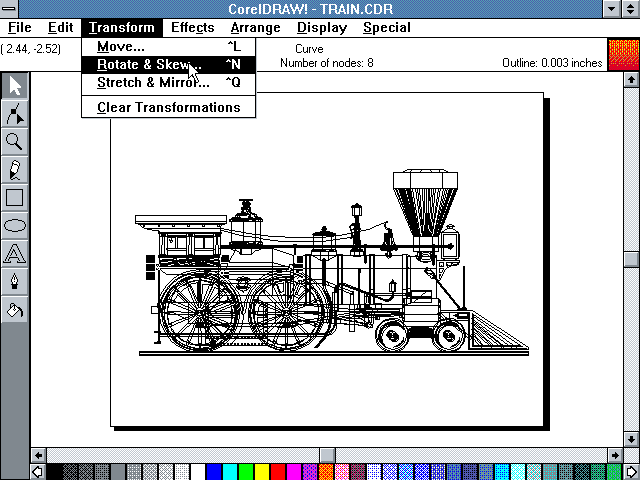This screenshot has width=640, height=480.
Task: Click vertical scrollbar up arrow
Action: (x=631, y=79)
